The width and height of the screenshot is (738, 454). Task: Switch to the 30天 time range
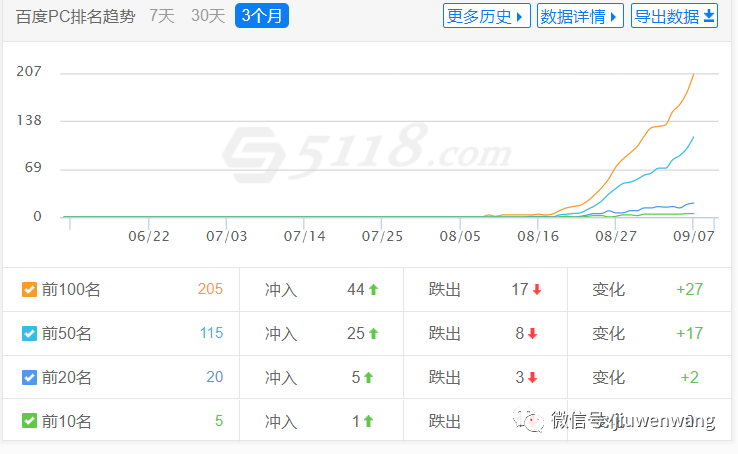tap(208, 16)
